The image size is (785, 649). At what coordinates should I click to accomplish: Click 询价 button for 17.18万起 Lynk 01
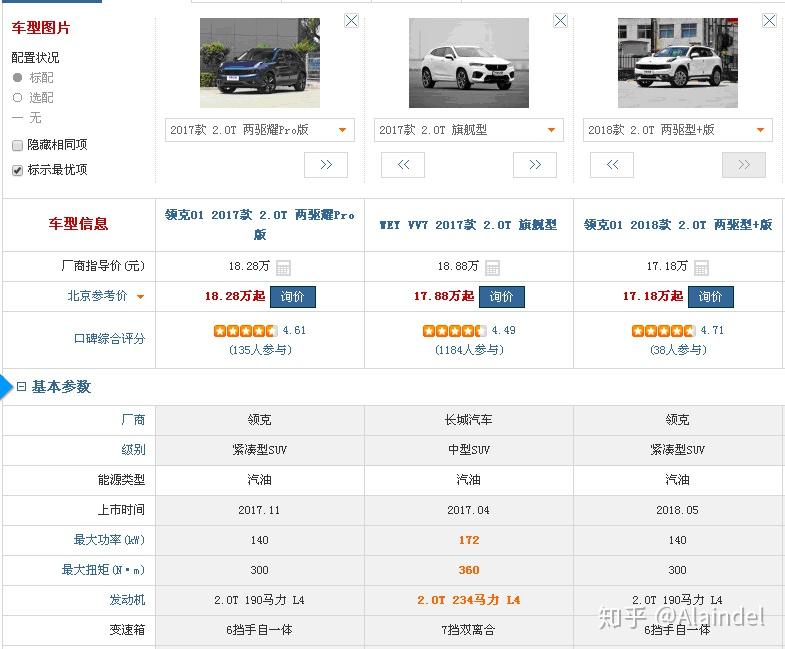point(710,296)
